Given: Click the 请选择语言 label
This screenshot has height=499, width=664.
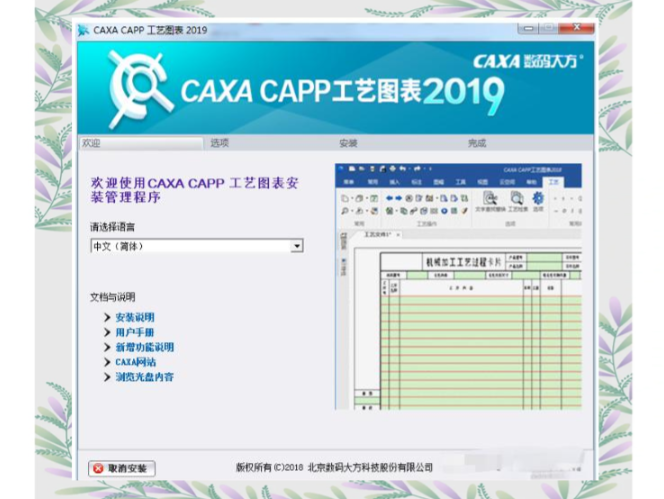Looking at the screenshot, I should coord(112,227).
